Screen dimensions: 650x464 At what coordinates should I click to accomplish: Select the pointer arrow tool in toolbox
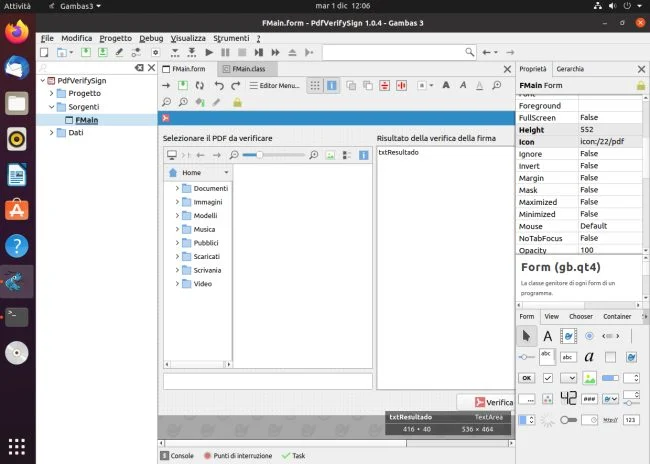coord(526,336)
